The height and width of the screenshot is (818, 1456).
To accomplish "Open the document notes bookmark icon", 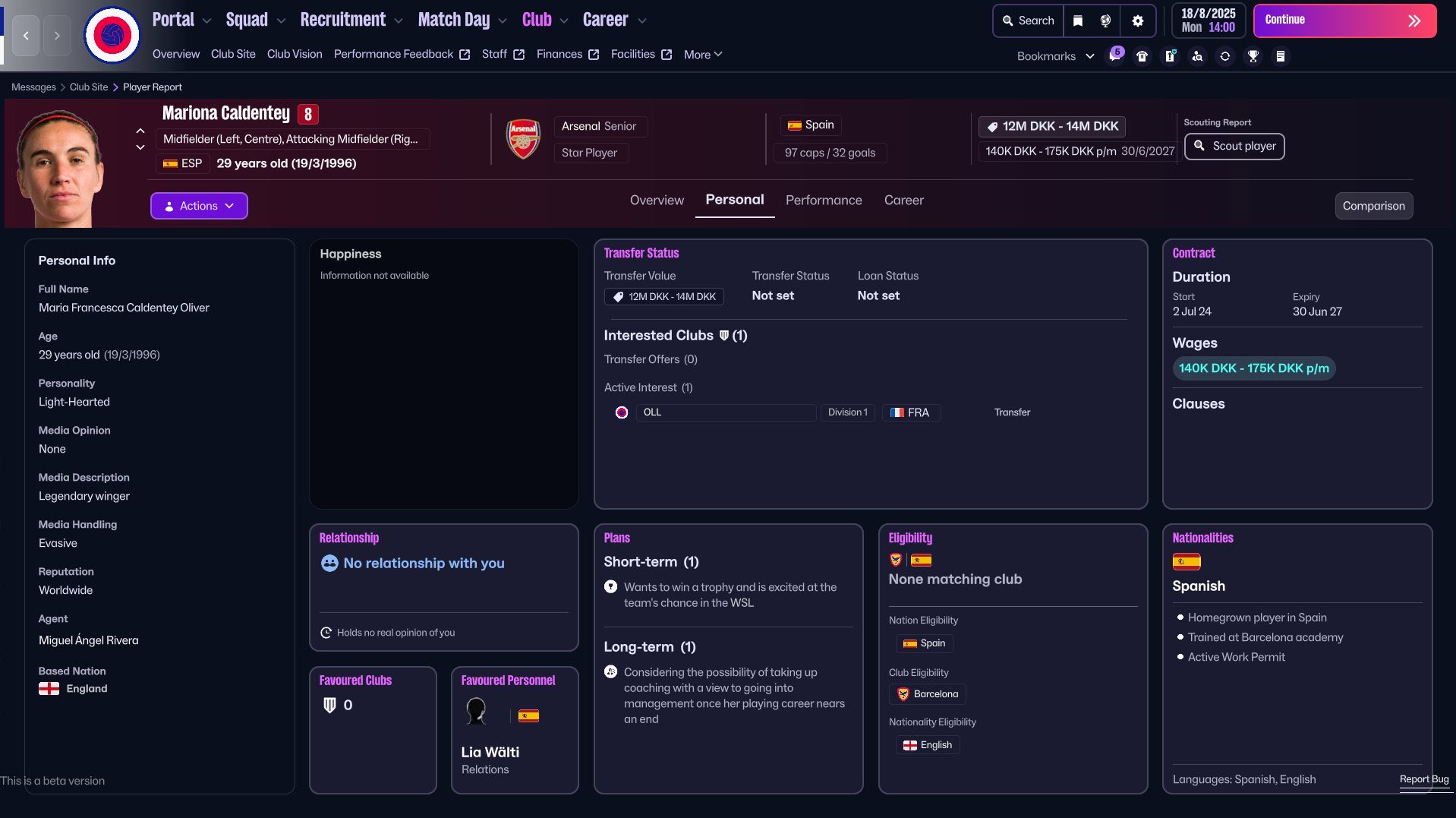I will pos(1281,56).
